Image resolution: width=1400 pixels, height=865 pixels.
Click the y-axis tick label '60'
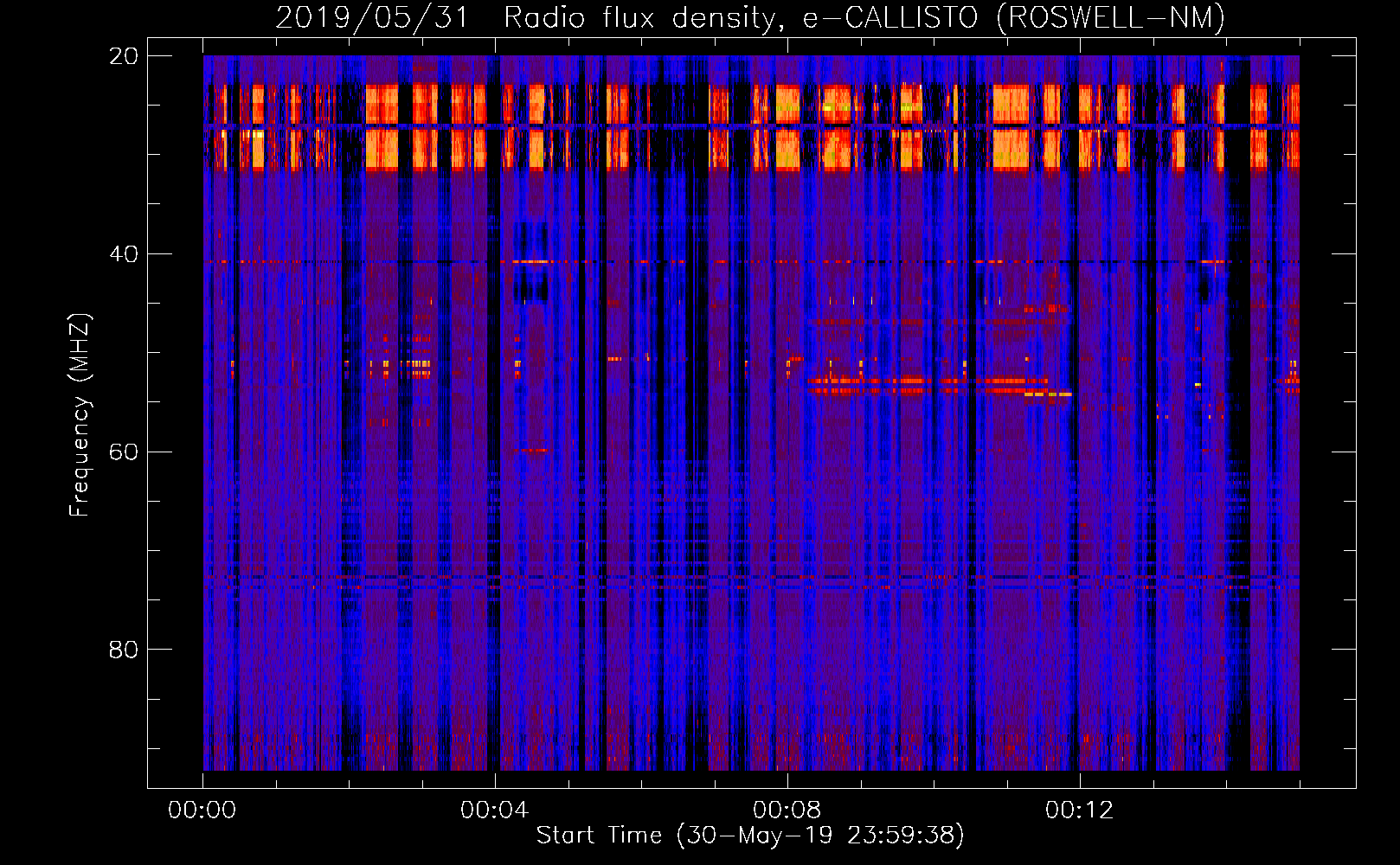[124, 452]
